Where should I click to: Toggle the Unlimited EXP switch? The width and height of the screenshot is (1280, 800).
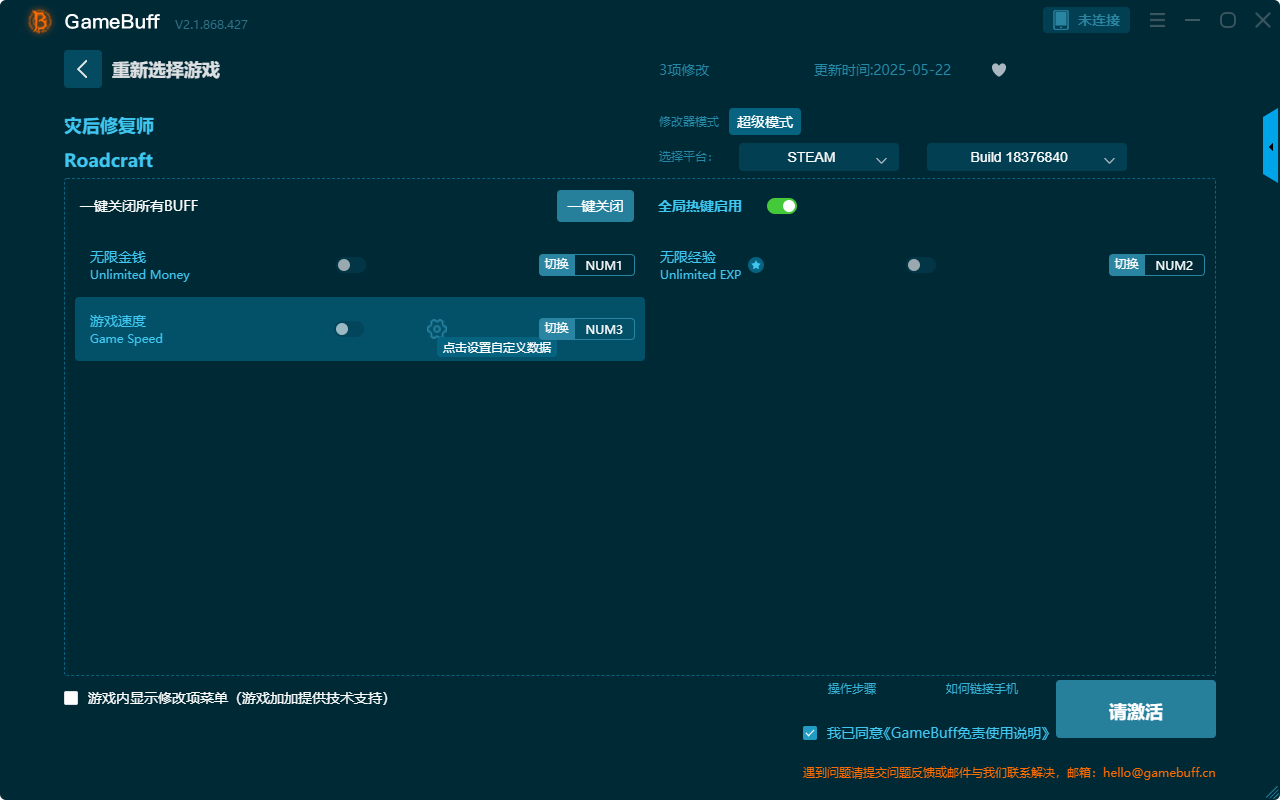tap(921, 265)
